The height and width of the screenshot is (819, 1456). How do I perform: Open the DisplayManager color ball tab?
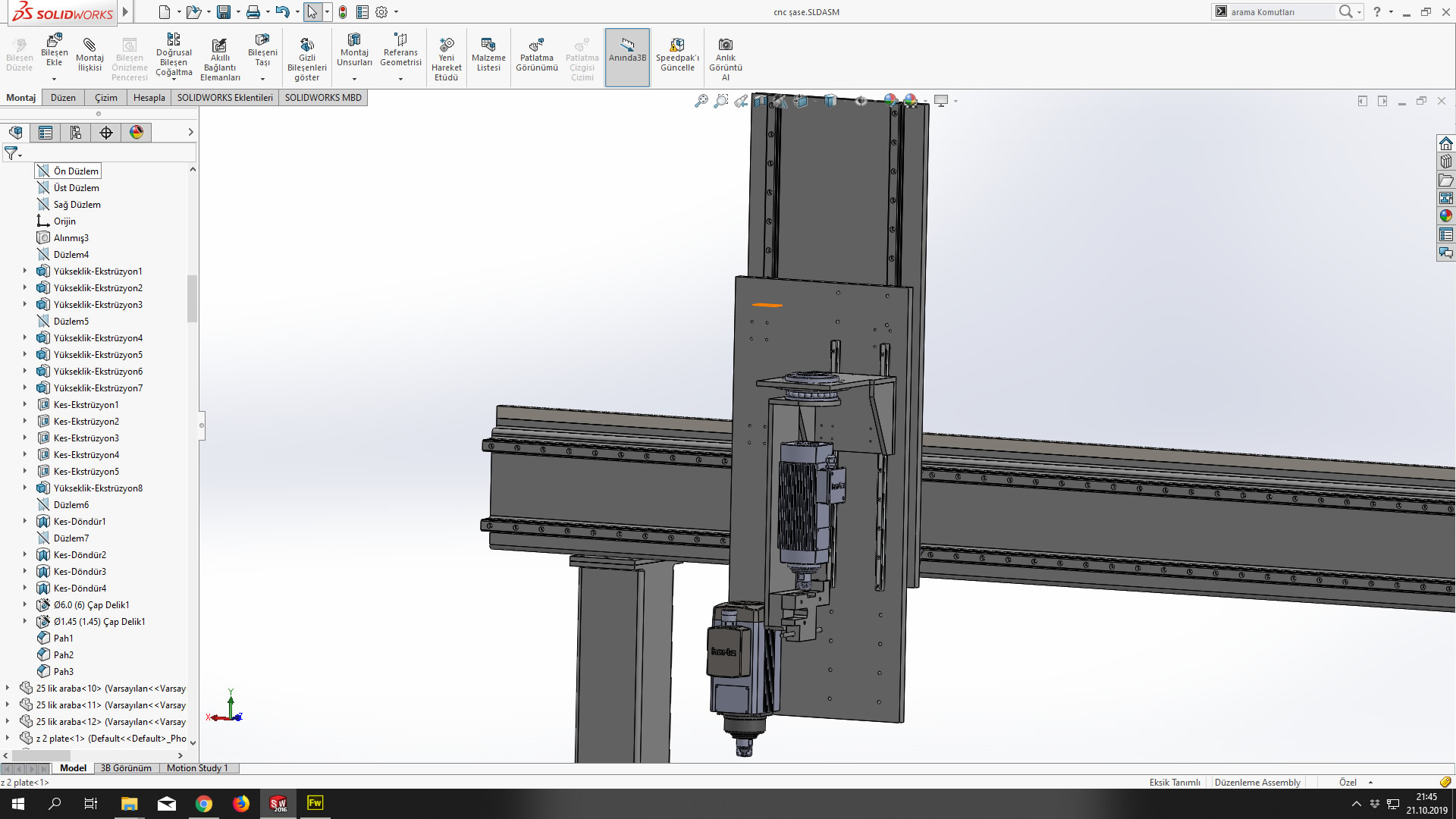click(136, 133)
